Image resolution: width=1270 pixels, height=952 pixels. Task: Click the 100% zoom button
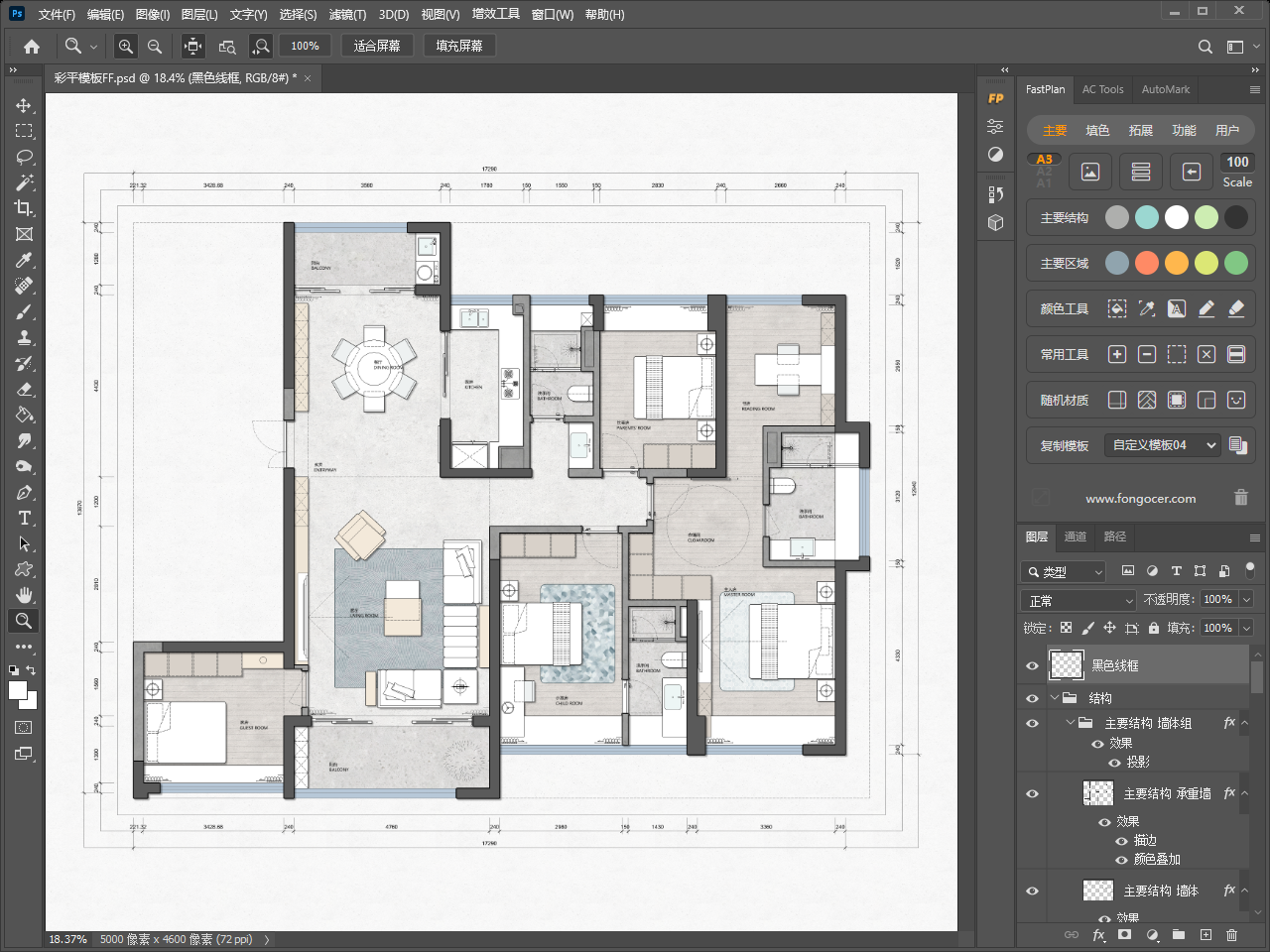pos(305,46)
